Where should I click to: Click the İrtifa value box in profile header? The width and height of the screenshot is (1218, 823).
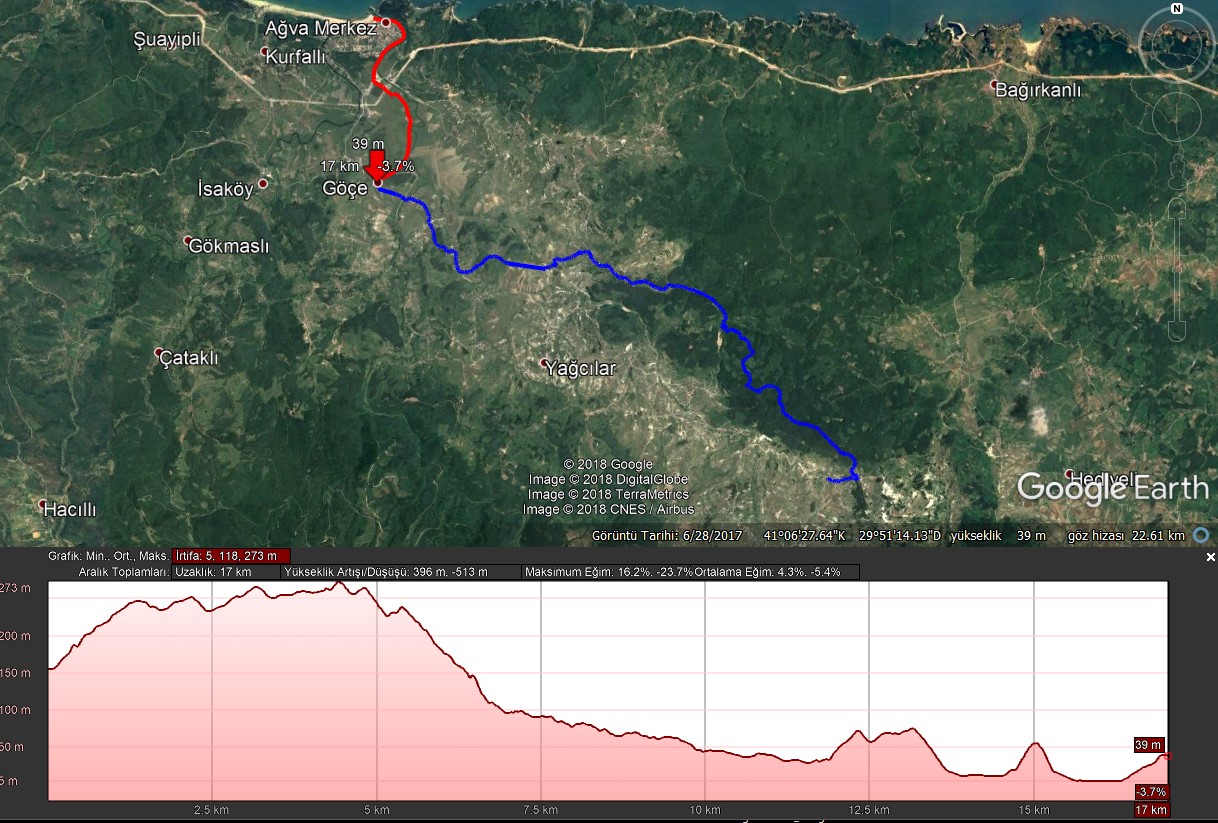(231, 556)
